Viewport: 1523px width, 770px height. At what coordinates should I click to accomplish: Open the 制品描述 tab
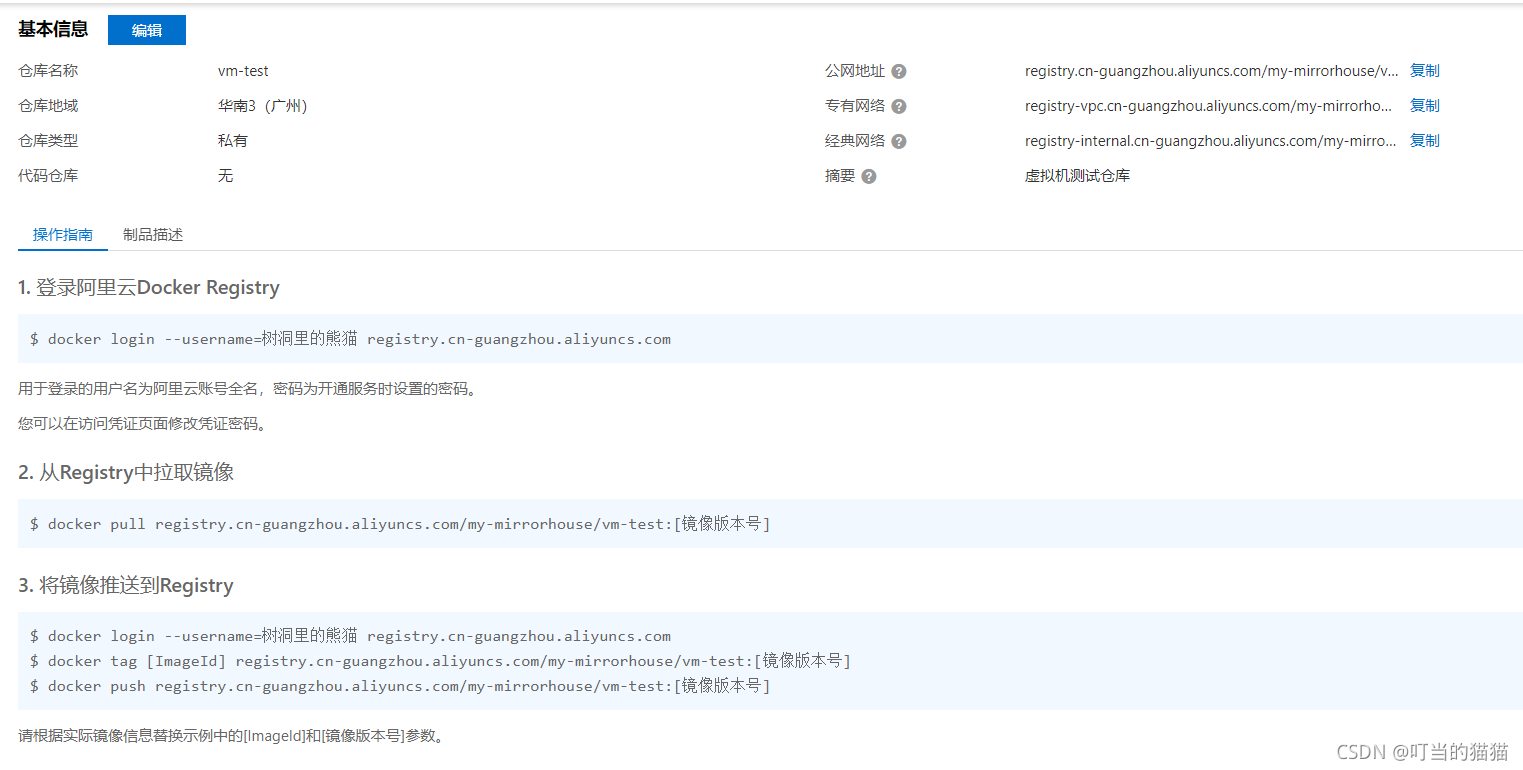pos(153,235)
